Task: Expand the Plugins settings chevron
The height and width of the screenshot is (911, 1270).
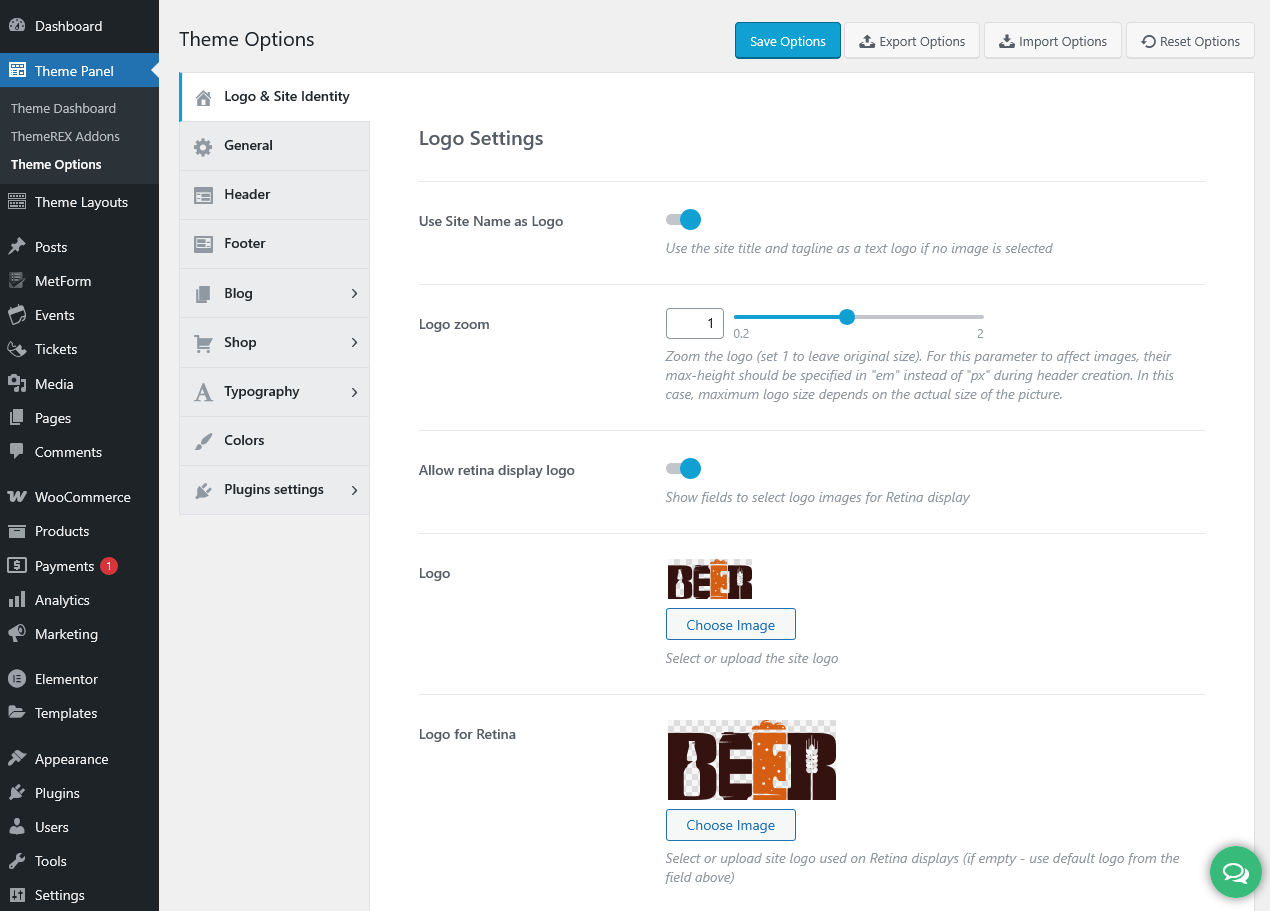Action: click(x=354, y=490)
